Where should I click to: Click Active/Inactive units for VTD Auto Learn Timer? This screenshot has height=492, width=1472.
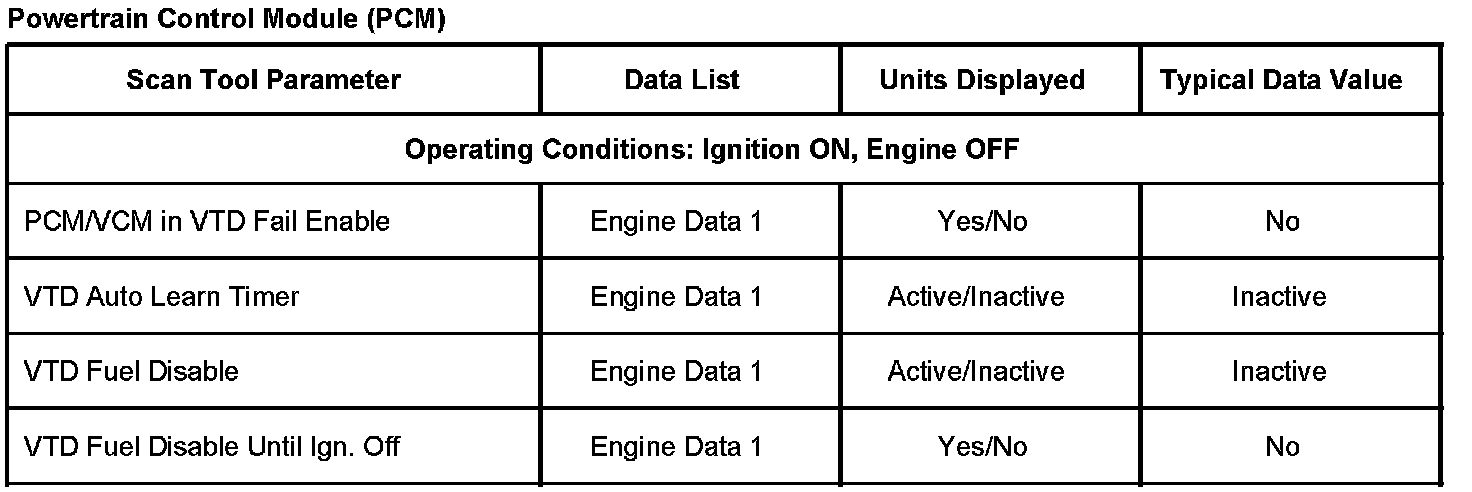(x=976, y=296)
